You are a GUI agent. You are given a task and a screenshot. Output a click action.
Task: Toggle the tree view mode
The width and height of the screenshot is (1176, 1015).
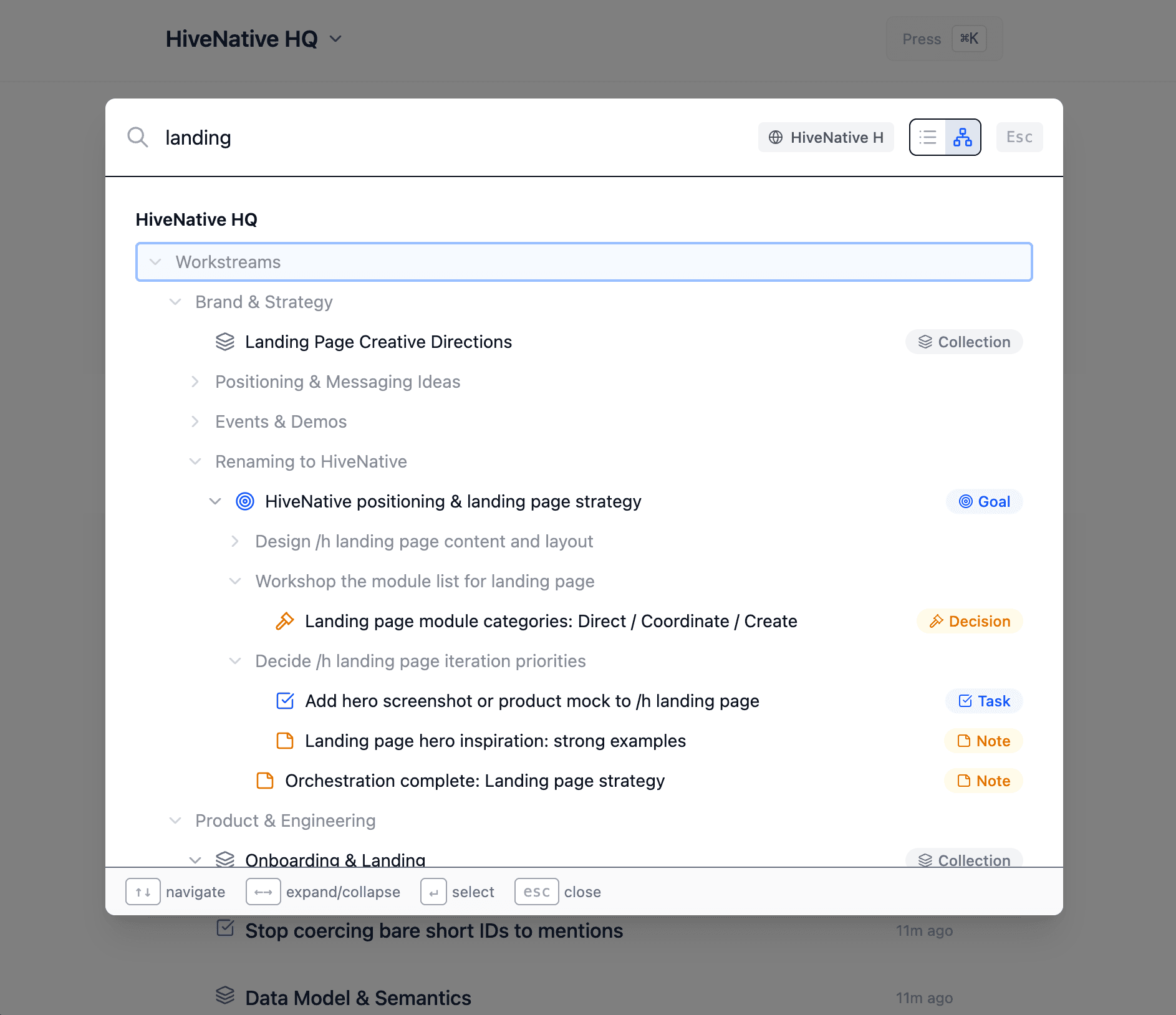(962, 137)
